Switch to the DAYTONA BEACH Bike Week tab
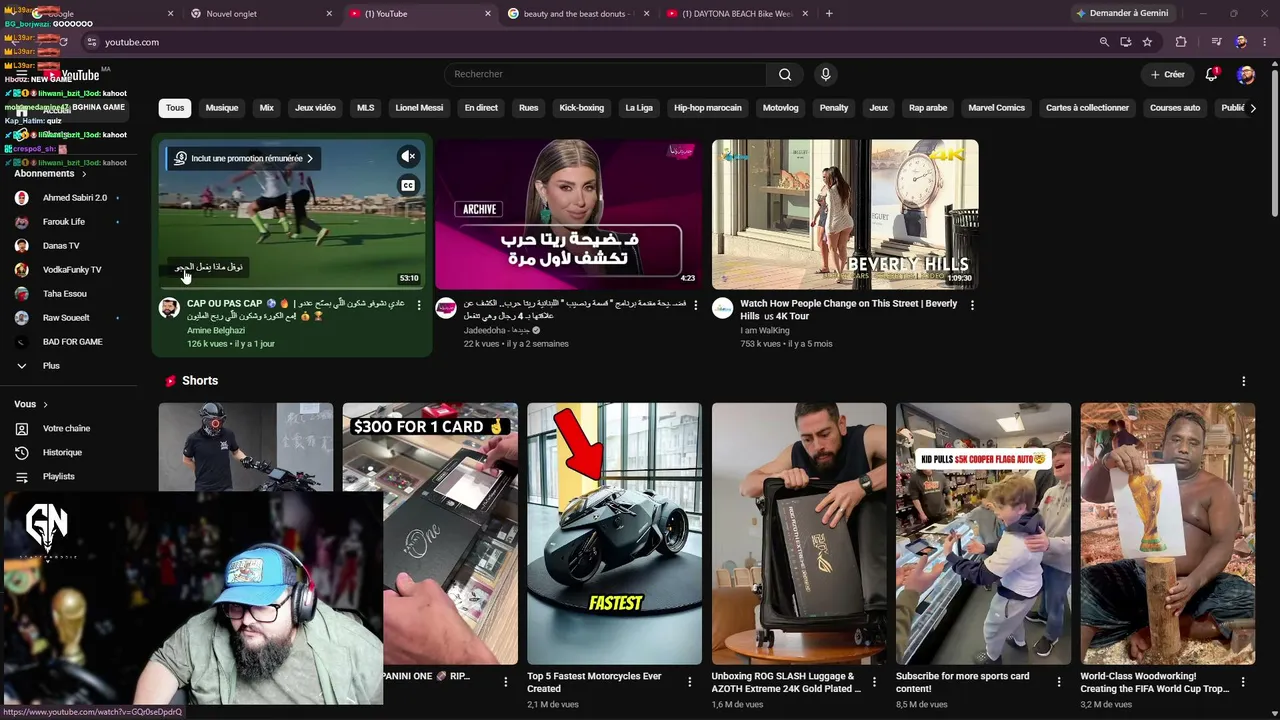 click(x=737, y=14)
